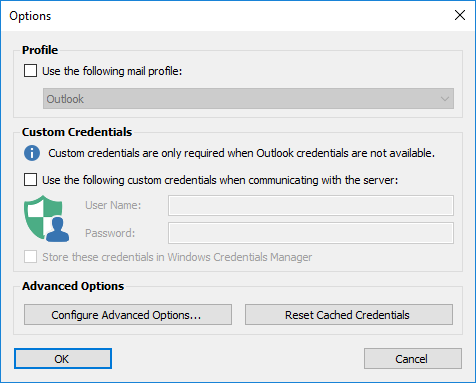Click into the User Name field
This screenshot has width=476, height=383.
(x=311, y=205)
